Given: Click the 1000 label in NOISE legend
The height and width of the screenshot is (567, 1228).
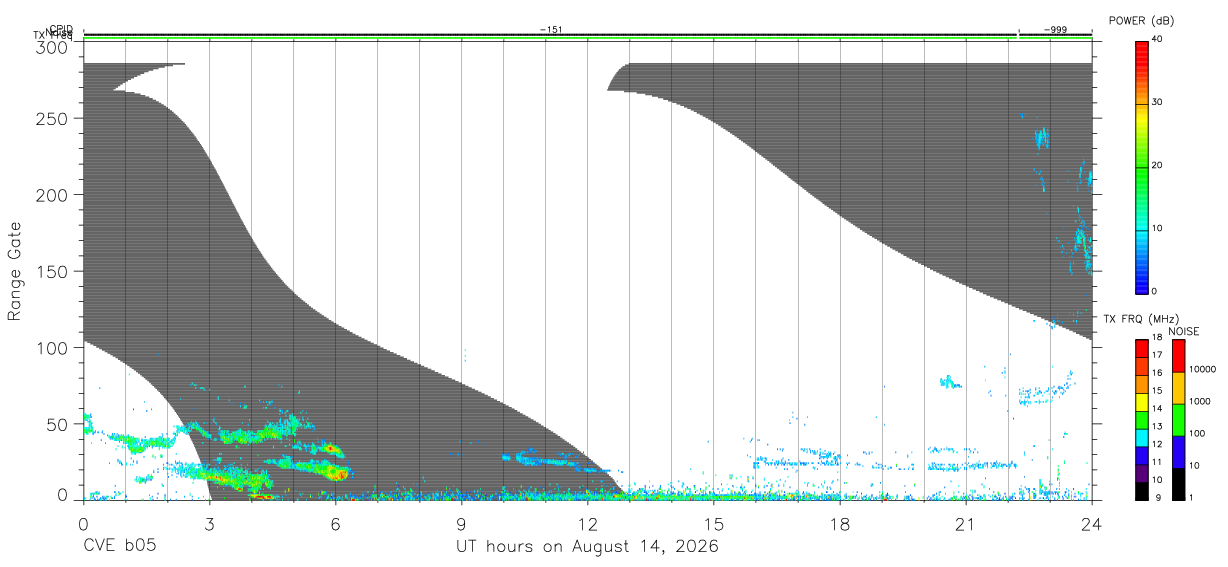Looking at the screenshot, I should click(1199, 401).
